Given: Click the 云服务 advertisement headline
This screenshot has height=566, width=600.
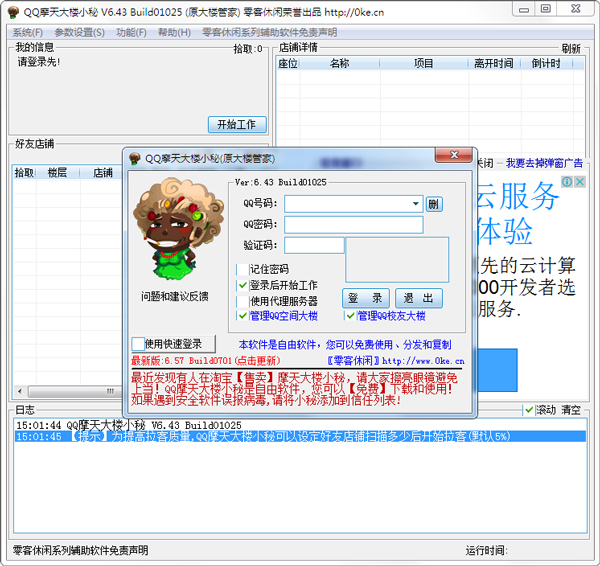Looking at the screenshot, I should pyautogui.click(x=517, y=196).
